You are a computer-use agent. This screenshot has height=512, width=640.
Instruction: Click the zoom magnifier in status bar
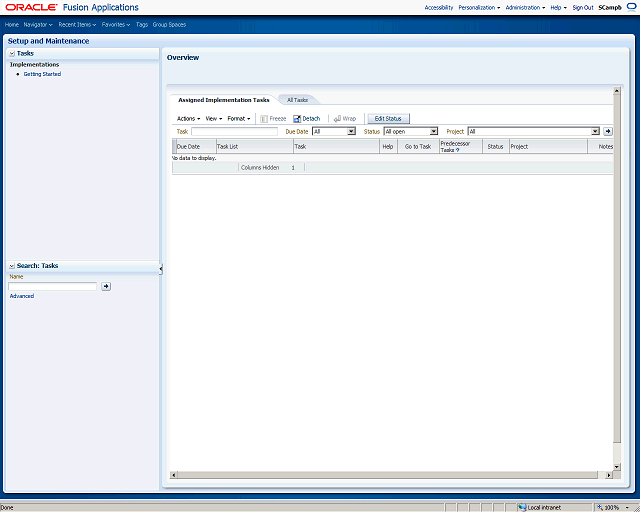point(600,508)
